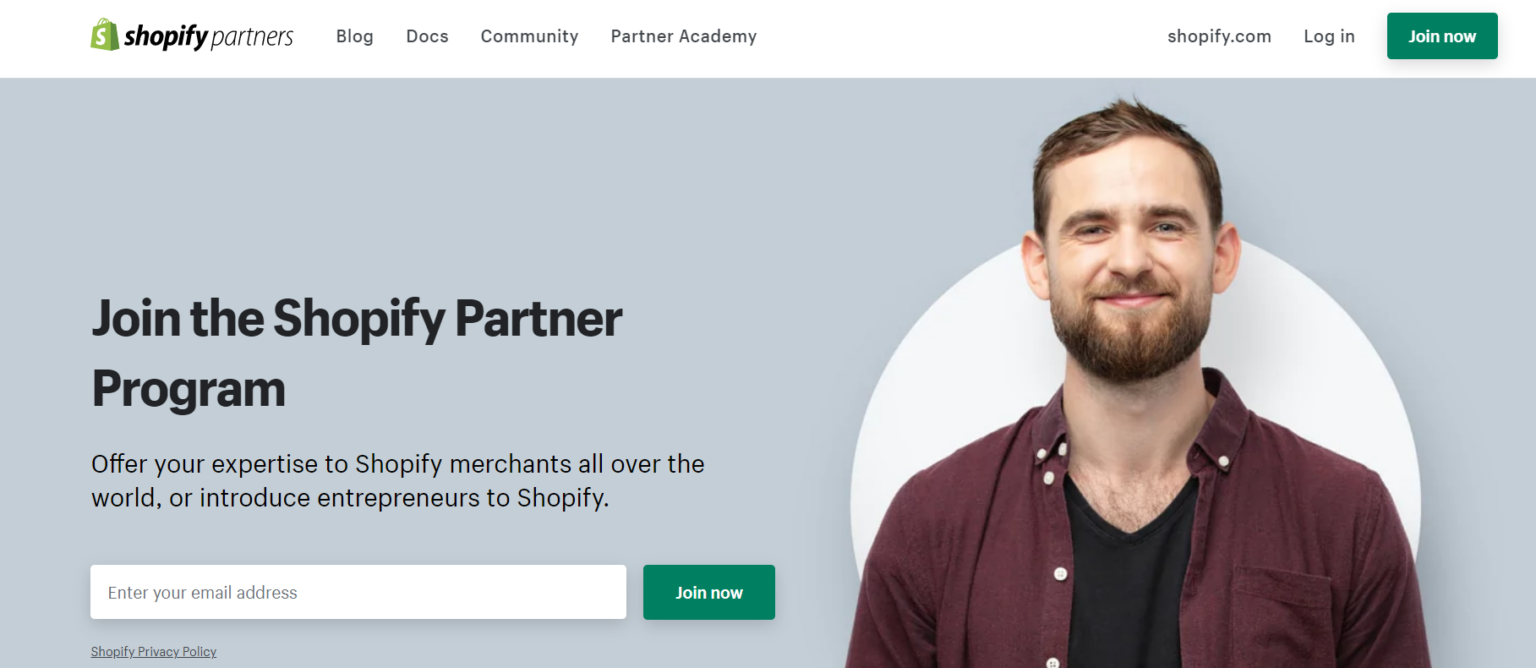1536x668 pixels.
Task: Click the man's maroon shirt chest pocket
Action: [x=1282, y=610]
